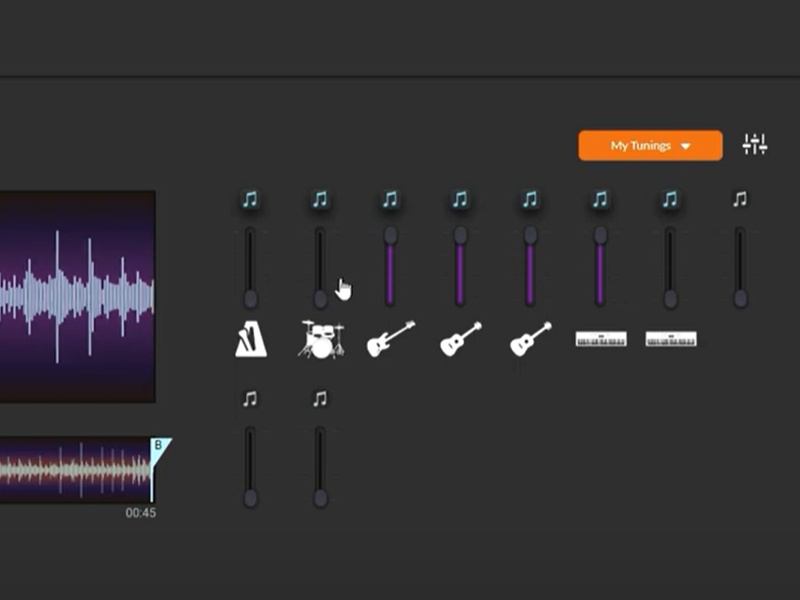Open the mixer settings sliders icon
This screenshot has width=800, height=600.
[x=755, y=144]
